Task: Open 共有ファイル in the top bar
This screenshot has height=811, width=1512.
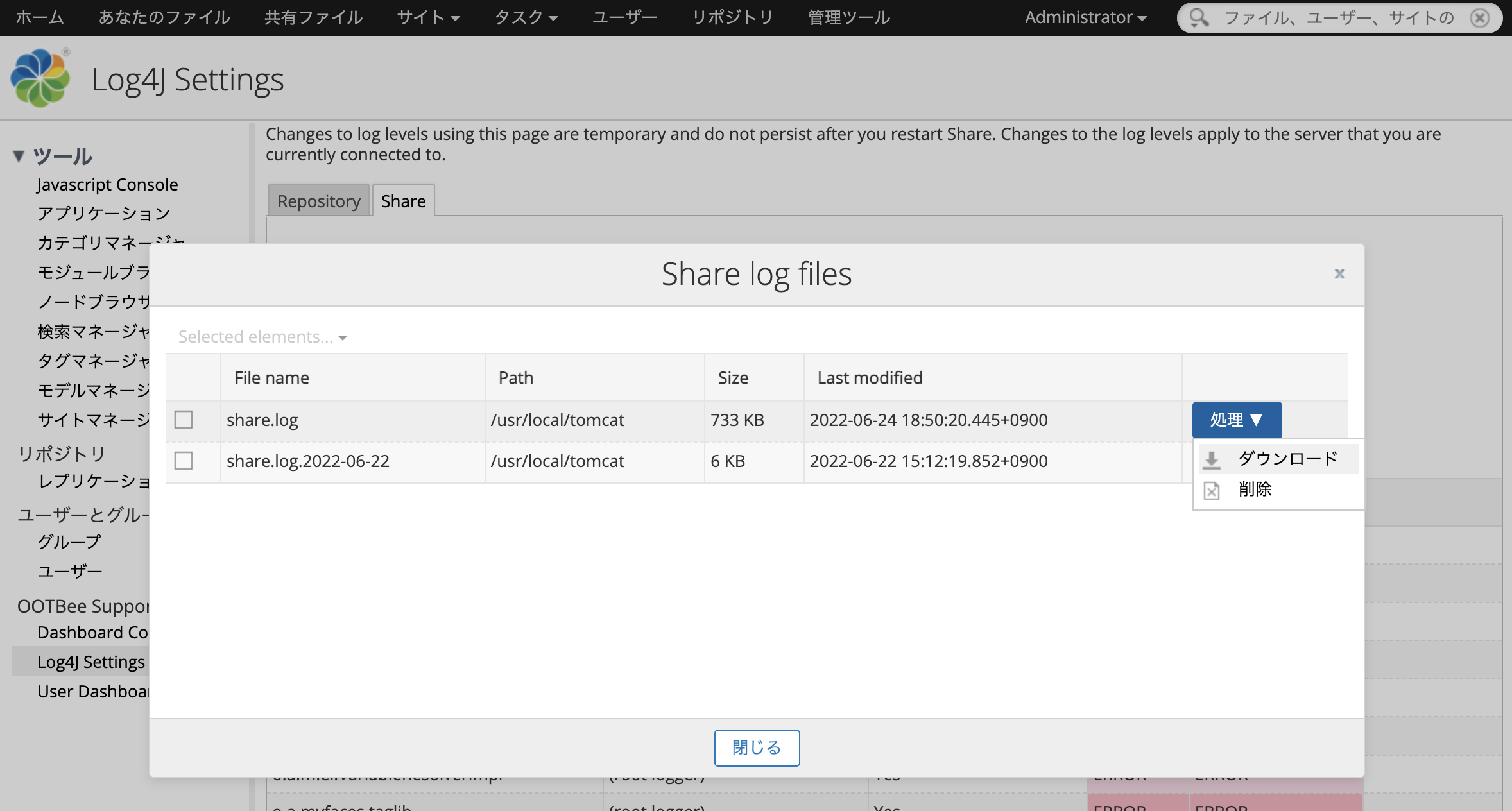Action: click(x=313, y=17)
